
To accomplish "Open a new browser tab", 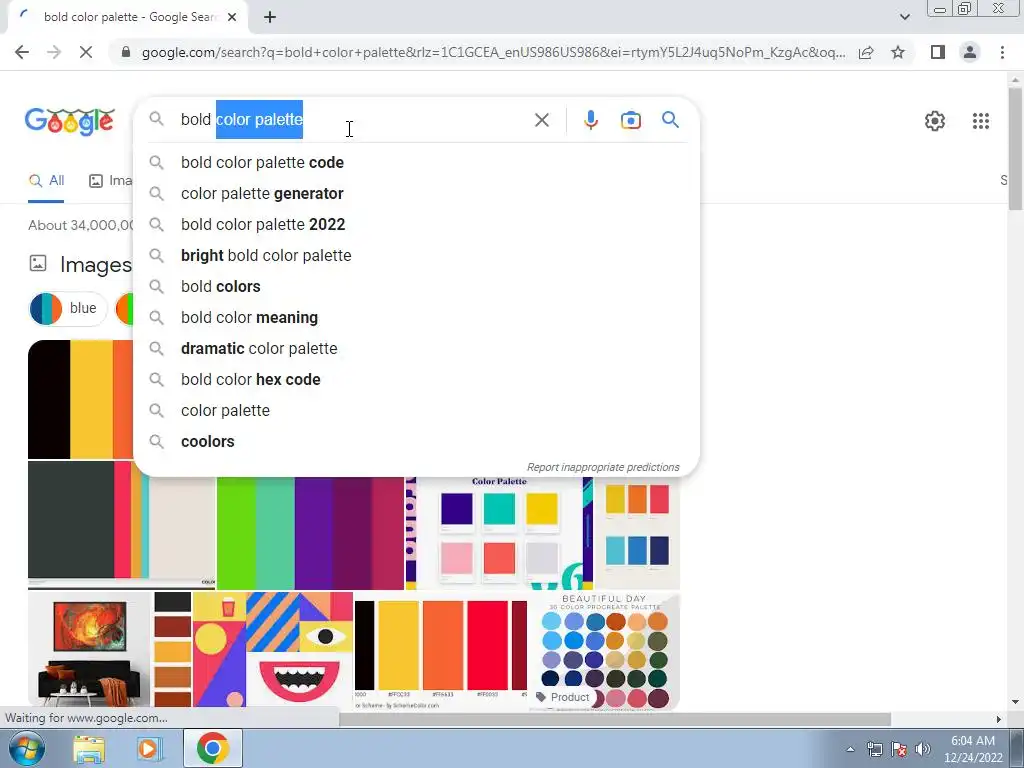I will pyautogui.click(x=270, y=17).
